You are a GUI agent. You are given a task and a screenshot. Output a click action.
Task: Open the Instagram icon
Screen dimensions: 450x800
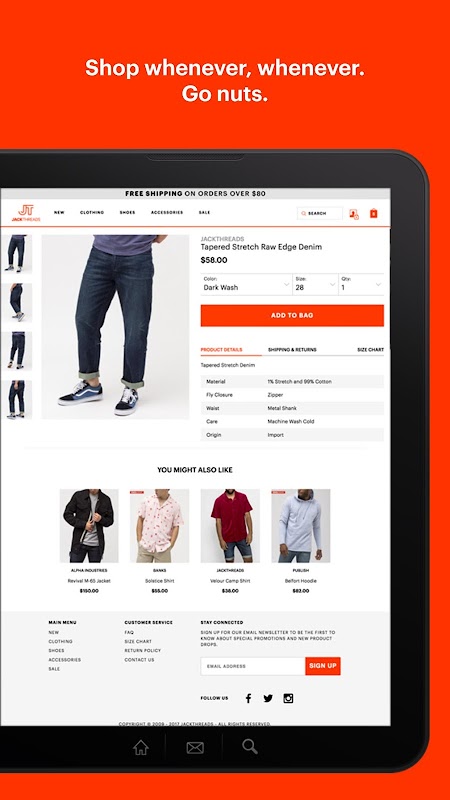[x=288, y=698]
